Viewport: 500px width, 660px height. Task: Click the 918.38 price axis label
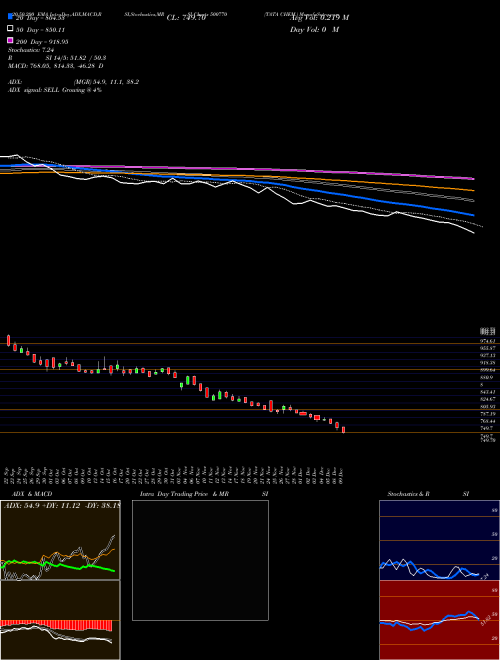point(488,362)
